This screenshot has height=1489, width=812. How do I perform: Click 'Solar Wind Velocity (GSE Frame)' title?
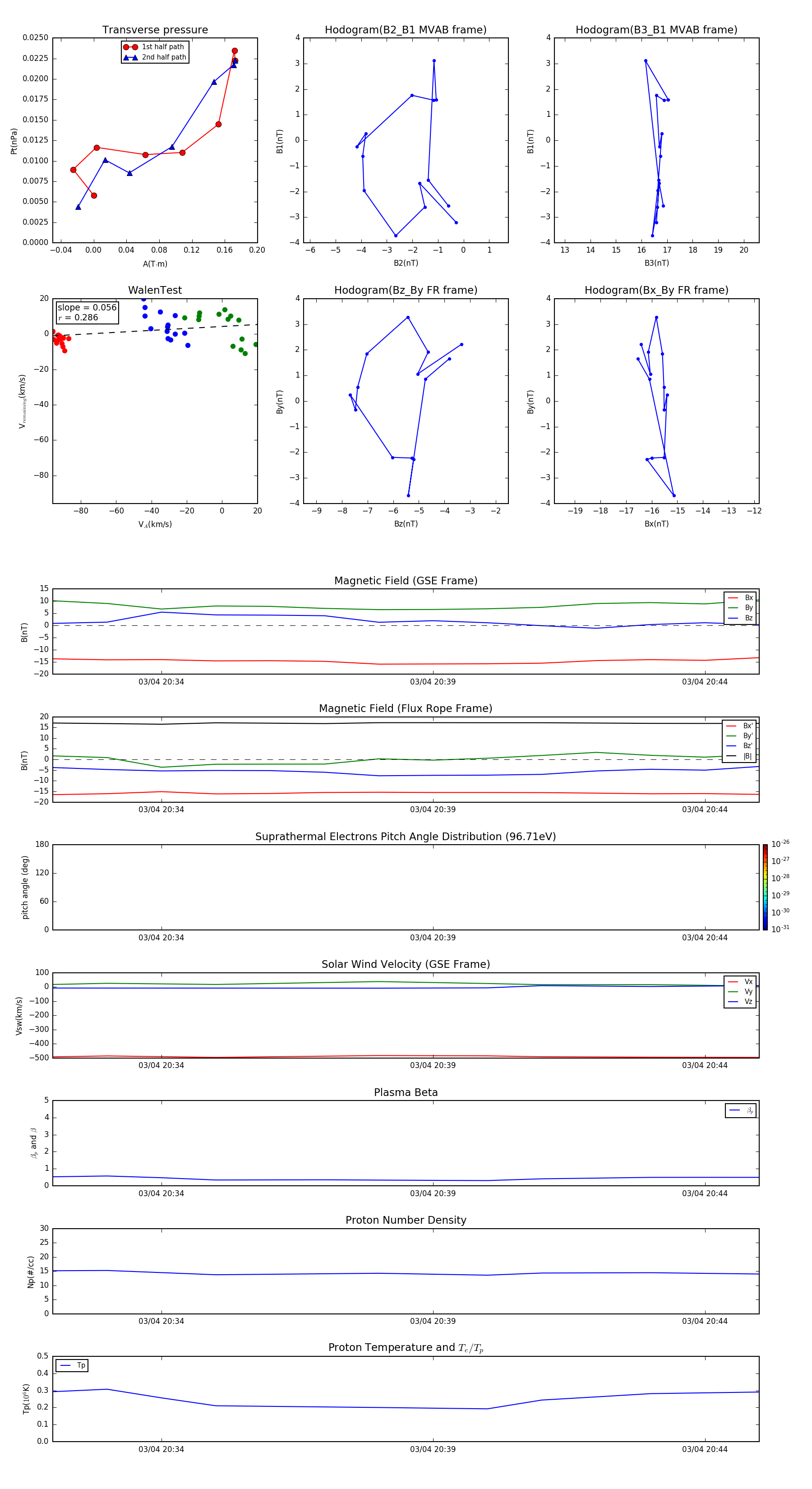[406, 965]
